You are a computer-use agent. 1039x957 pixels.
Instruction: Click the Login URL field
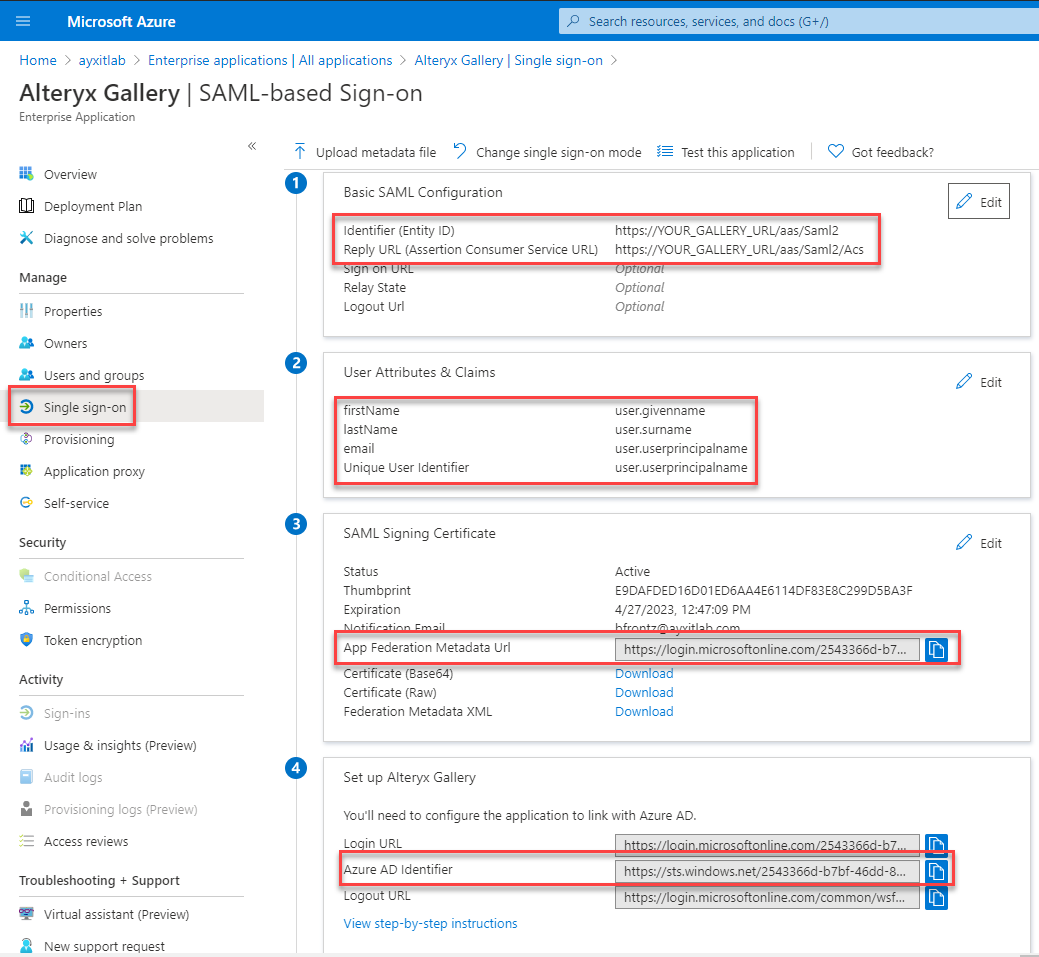click(x=767, y=845)
